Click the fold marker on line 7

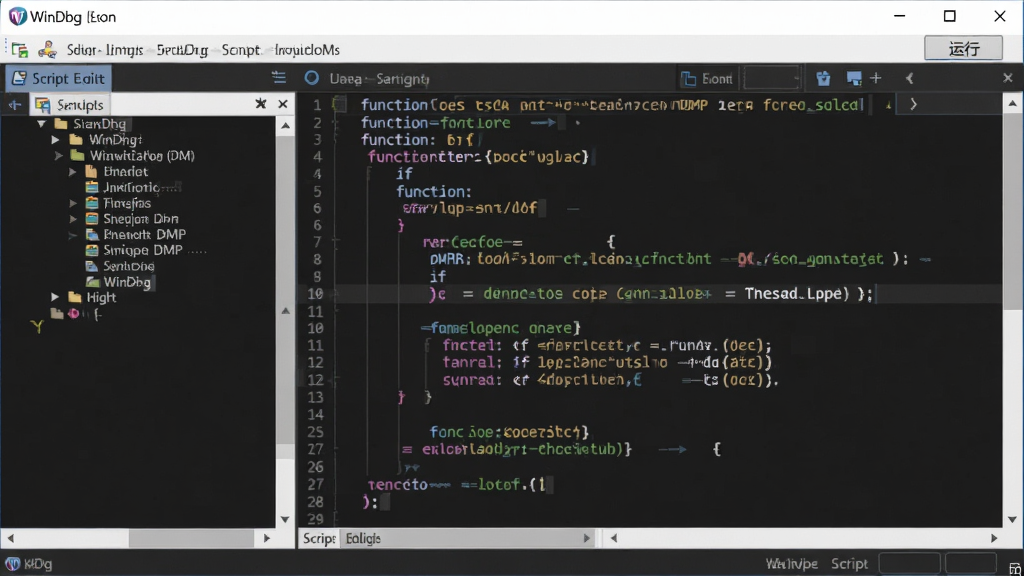click(x=336, y=242)
